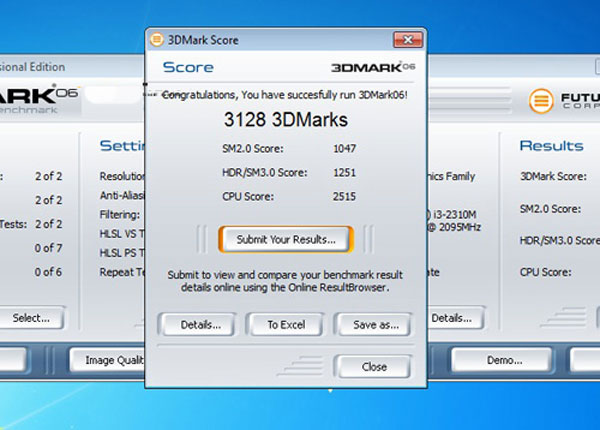Click the Results heading in main window

(551, 146)
